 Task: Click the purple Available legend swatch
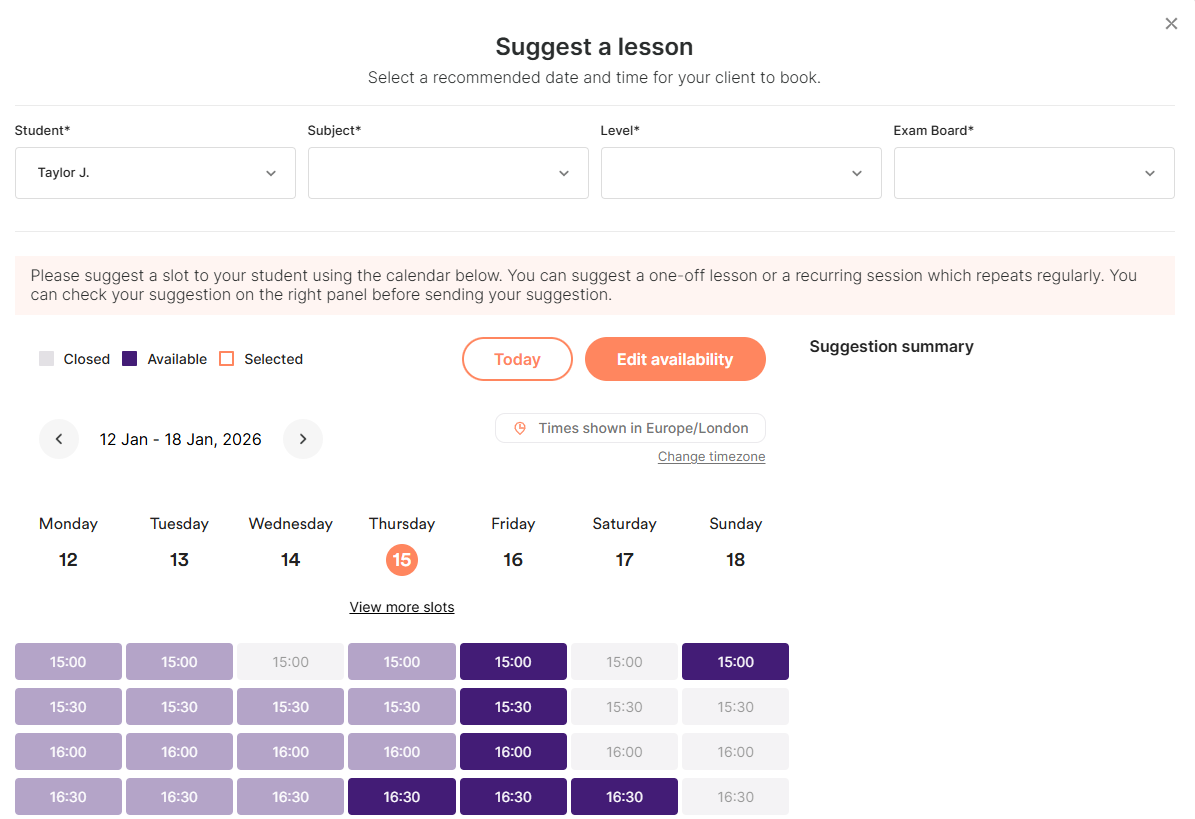129,359
